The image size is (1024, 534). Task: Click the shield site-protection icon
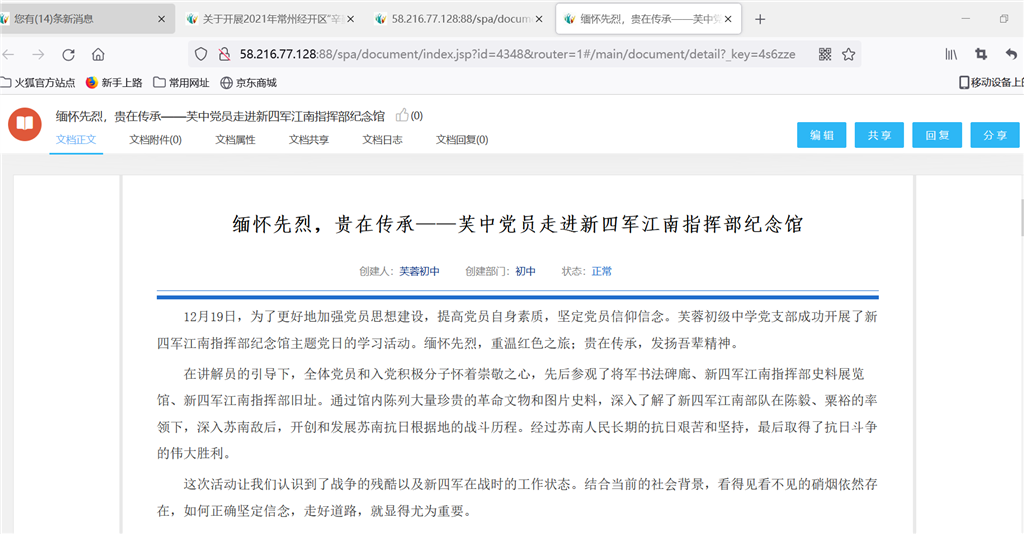pyautogui.click(x=201, y=54)
